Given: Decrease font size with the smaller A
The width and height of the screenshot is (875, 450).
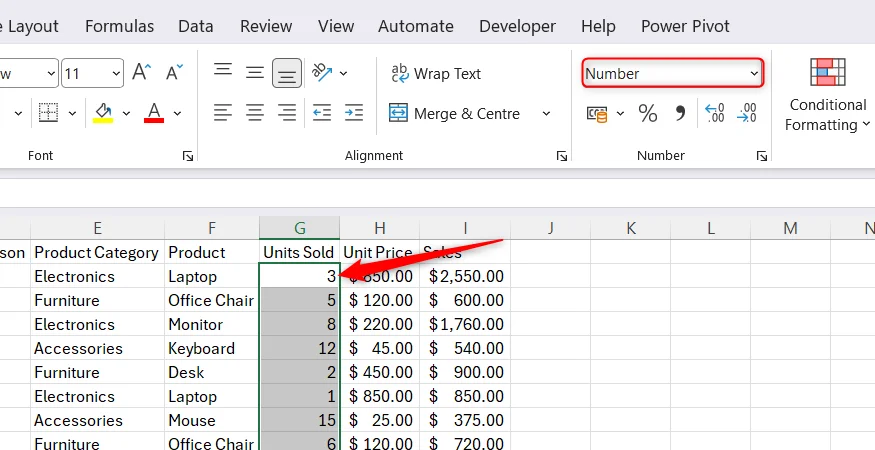Looking at the screenshot, I should point(175,73).
